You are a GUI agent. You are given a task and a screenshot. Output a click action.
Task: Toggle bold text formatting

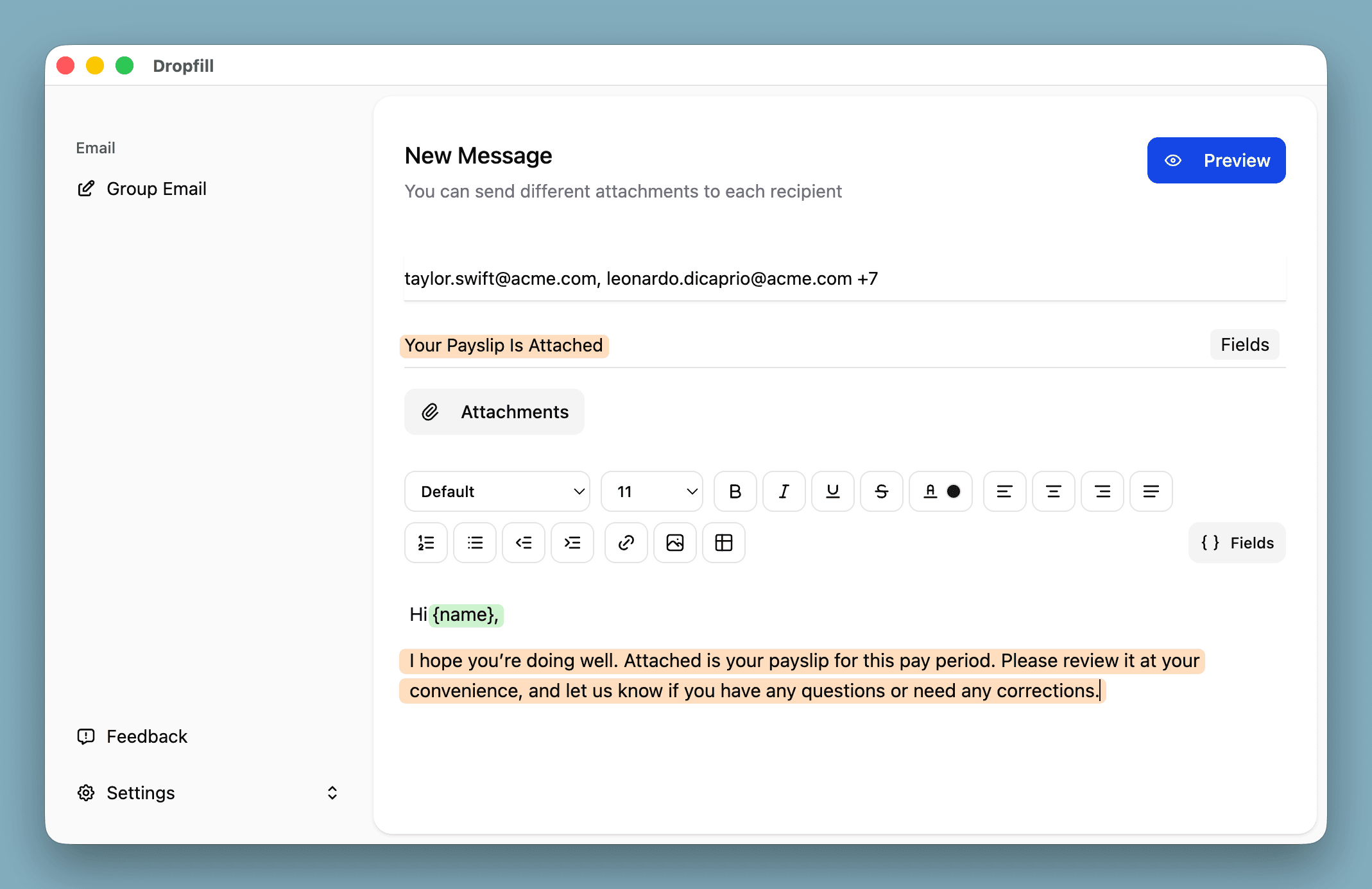[x=735, y=491]
